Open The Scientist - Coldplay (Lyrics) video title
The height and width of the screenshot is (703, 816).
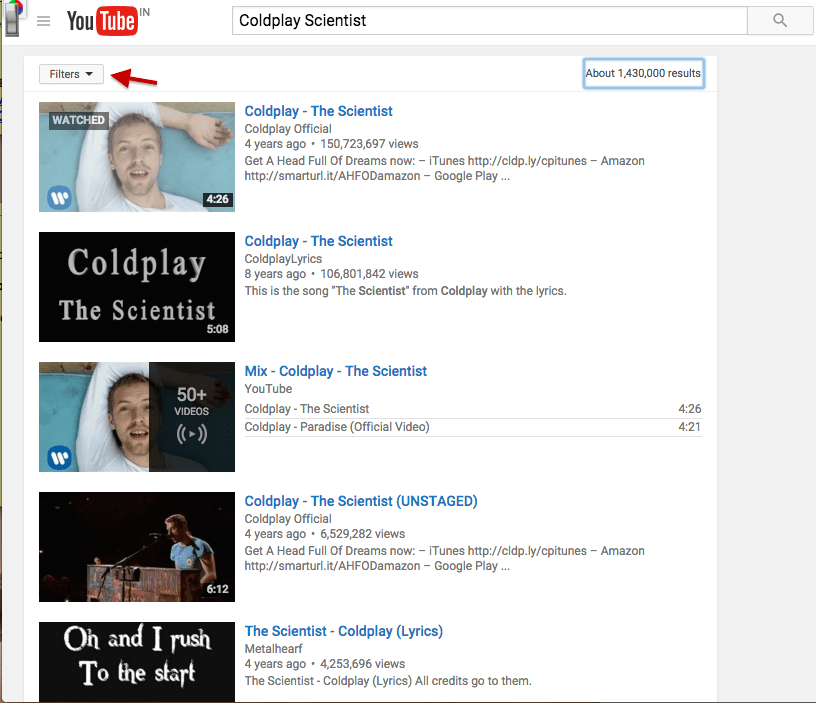point(343,631)
